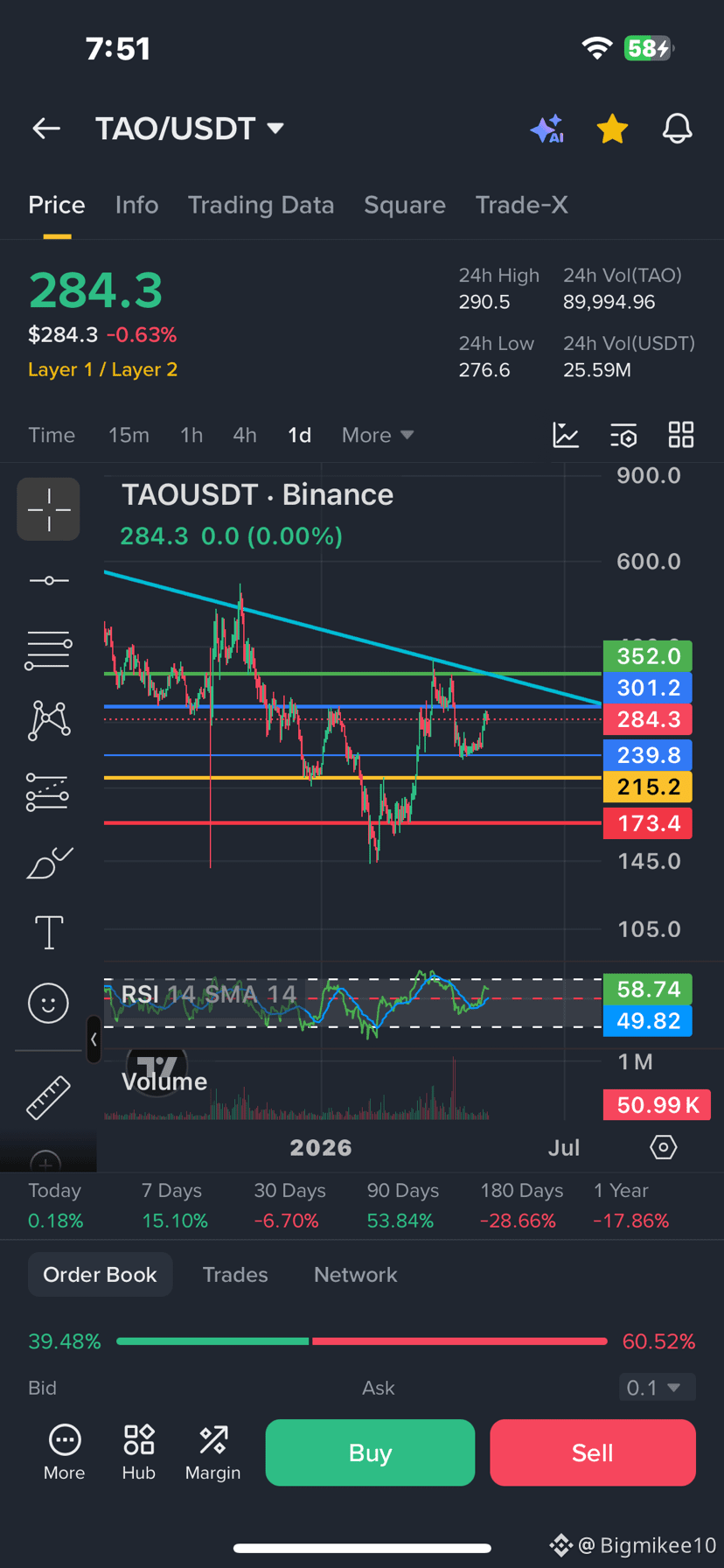Open the Trading Data tab
The width and height of the screenshot is (724, 1568).
[261, 205]
